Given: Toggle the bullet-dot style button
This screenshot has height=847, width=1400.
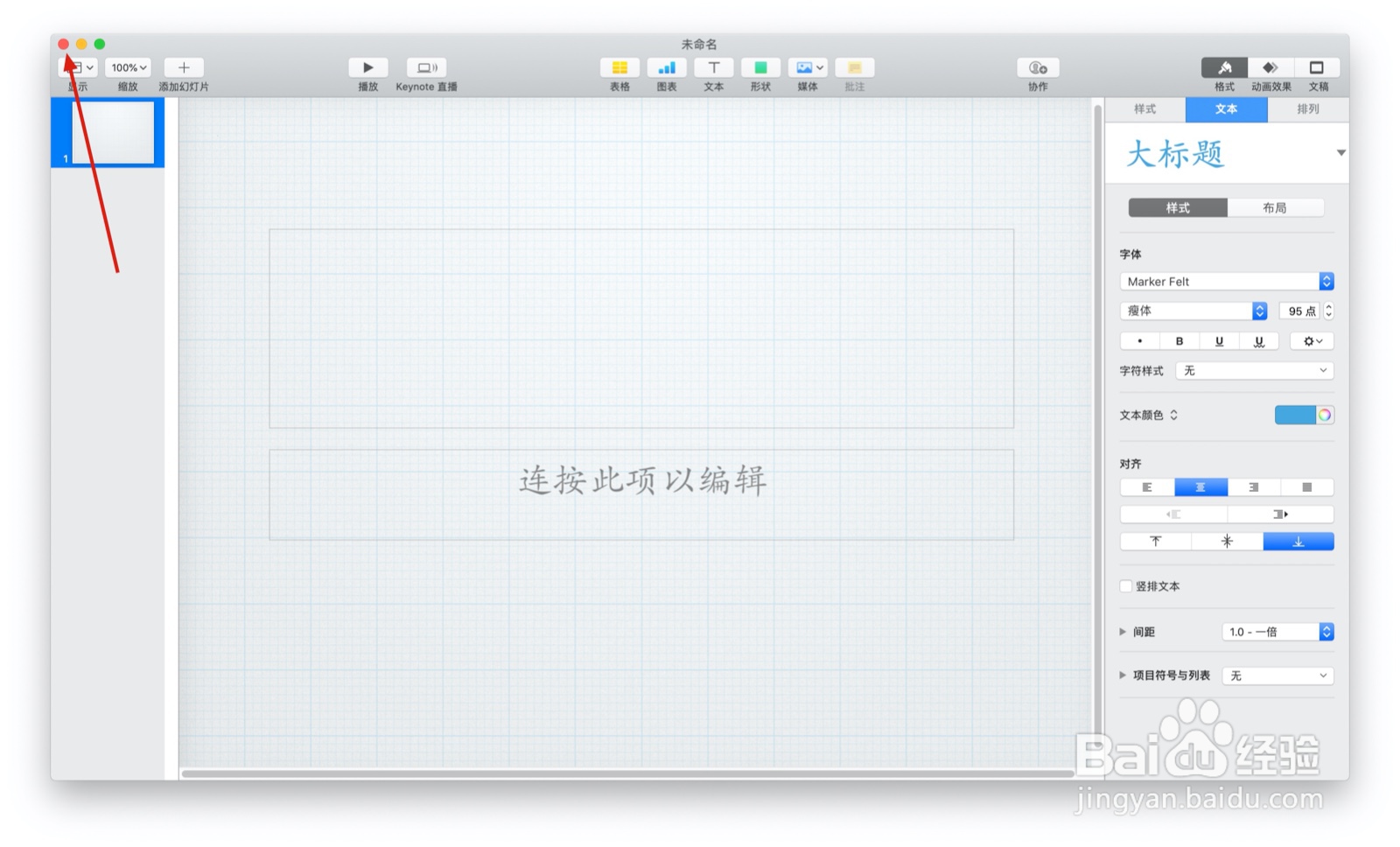Looking at the screenshot, I should coord(1139,341).
